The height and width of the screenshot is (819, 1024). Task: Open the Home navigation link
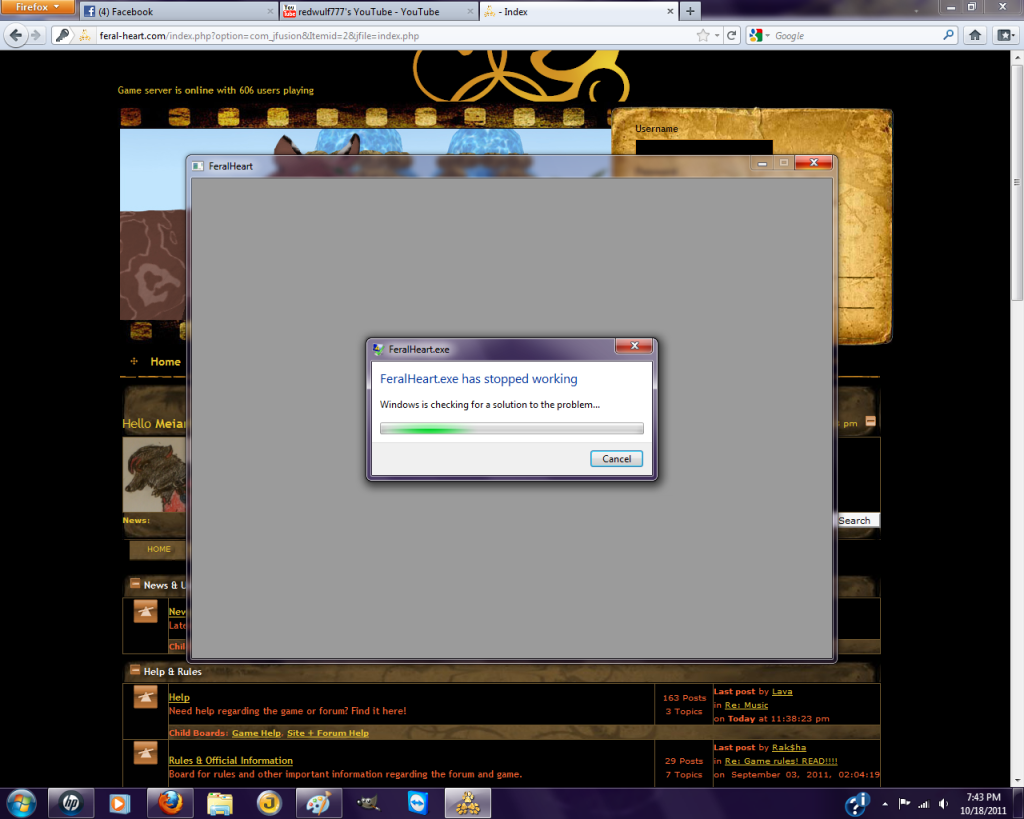(x=165, y=362)
